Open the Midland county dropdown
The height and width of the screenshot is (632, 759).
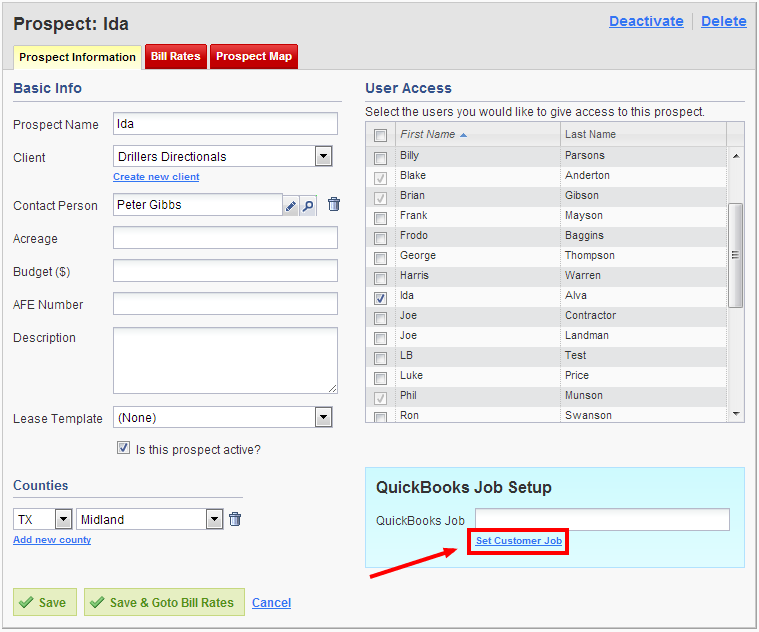pos(214,519)
